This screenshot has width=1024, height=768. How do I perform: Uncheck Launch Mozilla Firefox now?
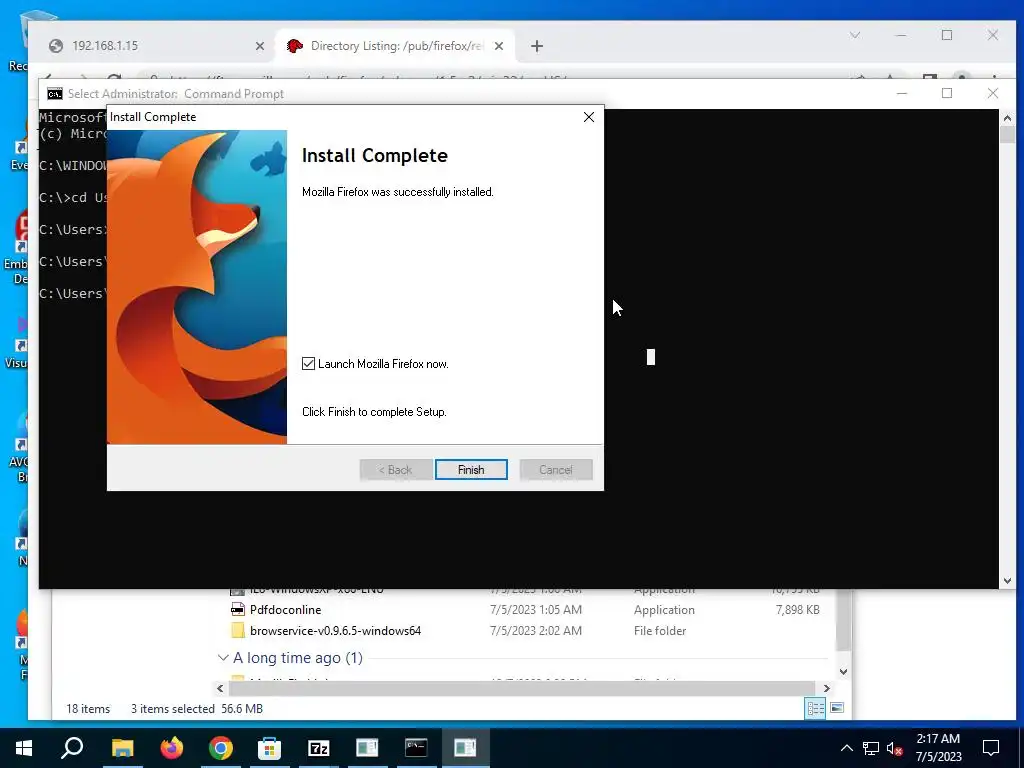click(x=308, y=364)
